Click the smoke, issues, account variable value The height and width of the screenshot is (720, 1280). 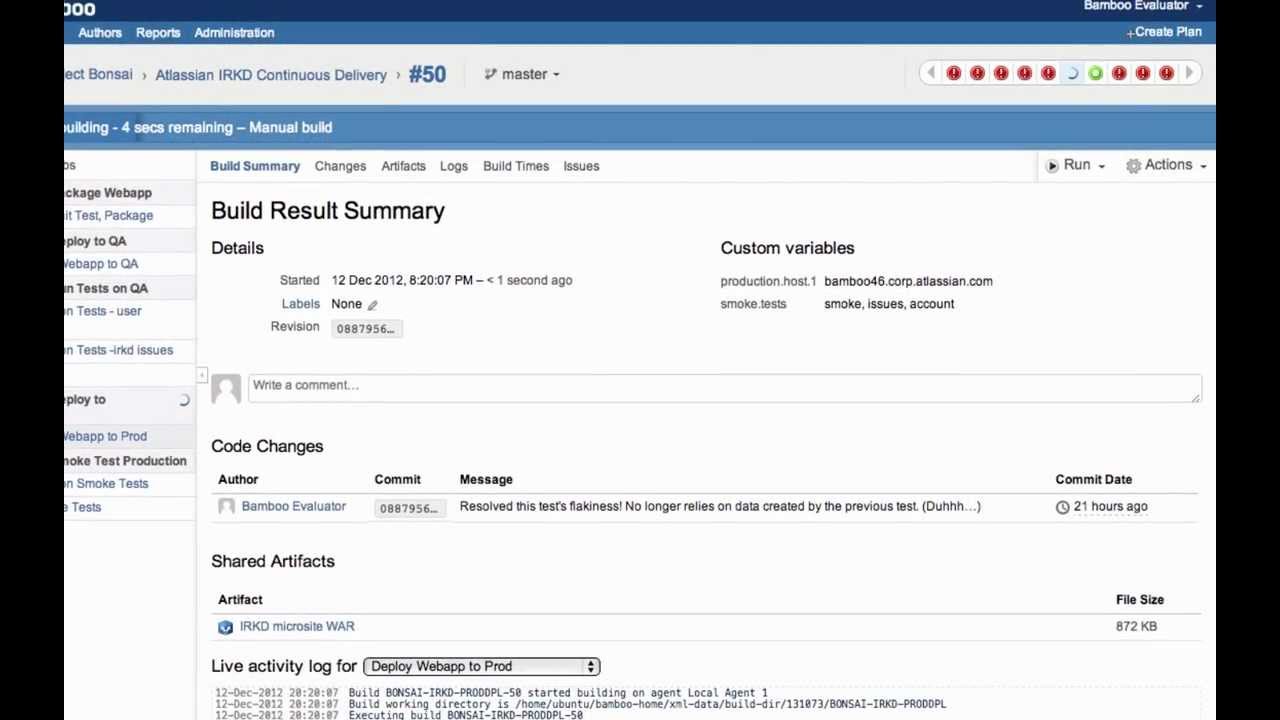coord(889,304)
